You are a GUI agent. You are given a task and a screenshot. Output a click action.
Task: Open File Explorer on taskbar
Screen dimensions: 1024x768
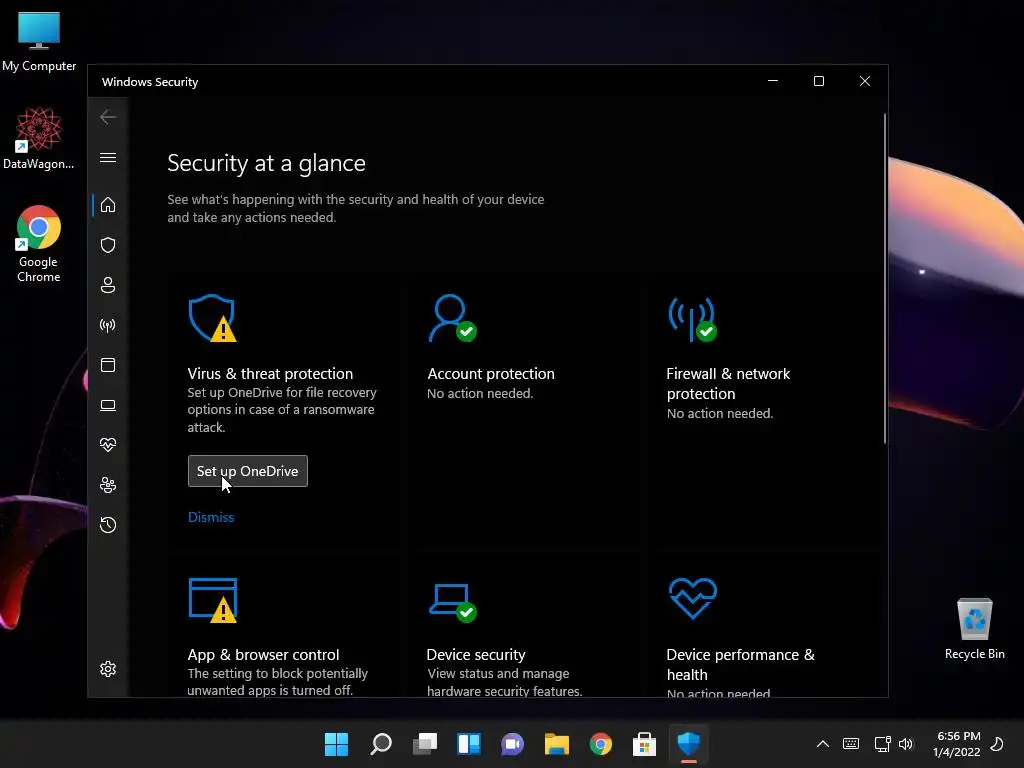557,744
